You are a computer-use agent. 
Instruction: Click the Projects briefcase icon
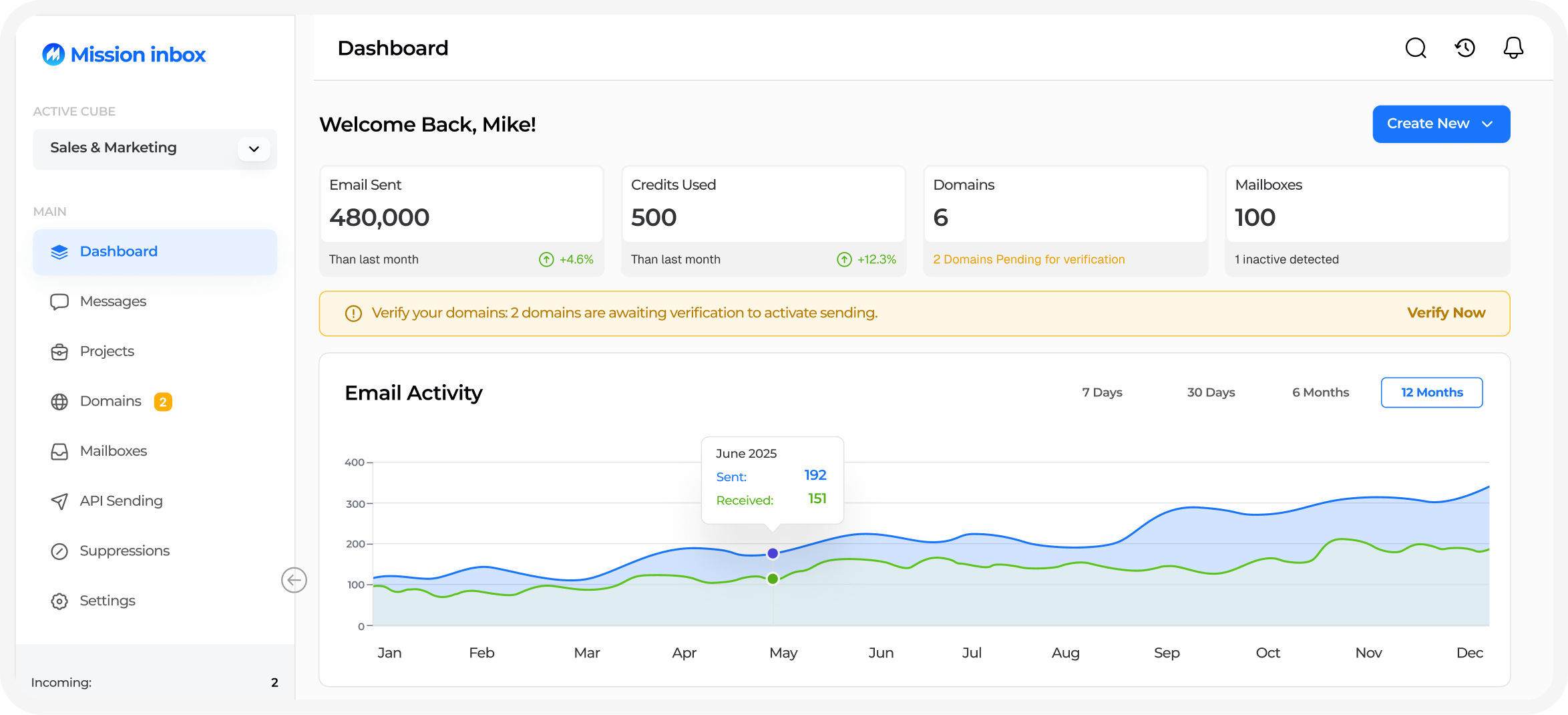60,351
